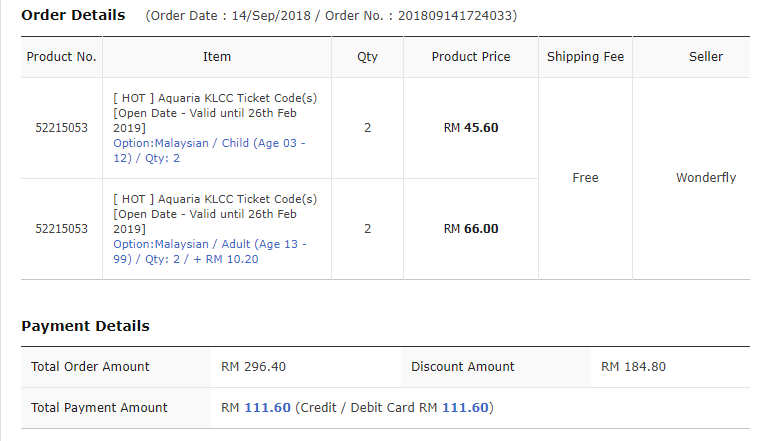This screenshot has width=761, height=441.
Task: Click the Payment Details heading
Action: [x=85, y=326]
